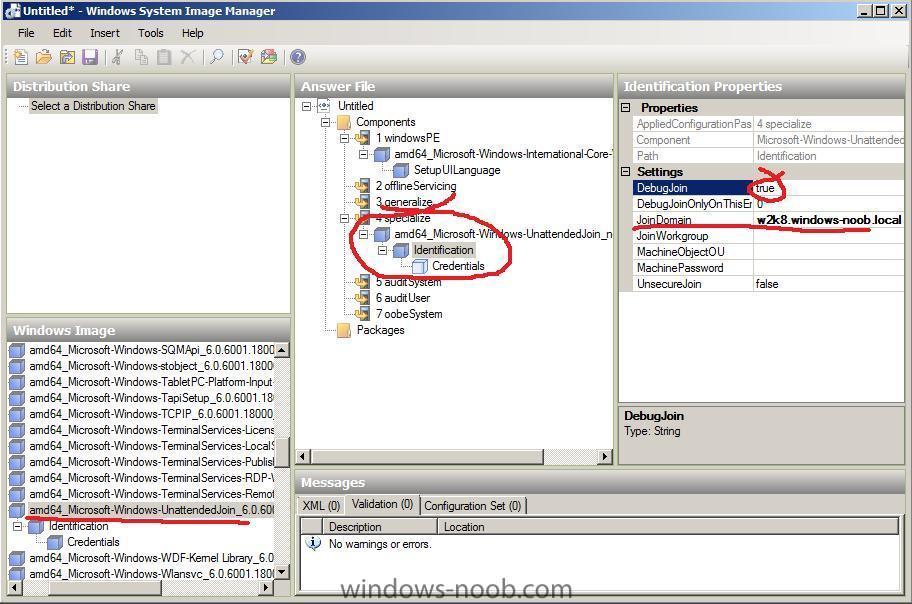Collapse the Properties section
912x604 pixels.
(626, 108)
